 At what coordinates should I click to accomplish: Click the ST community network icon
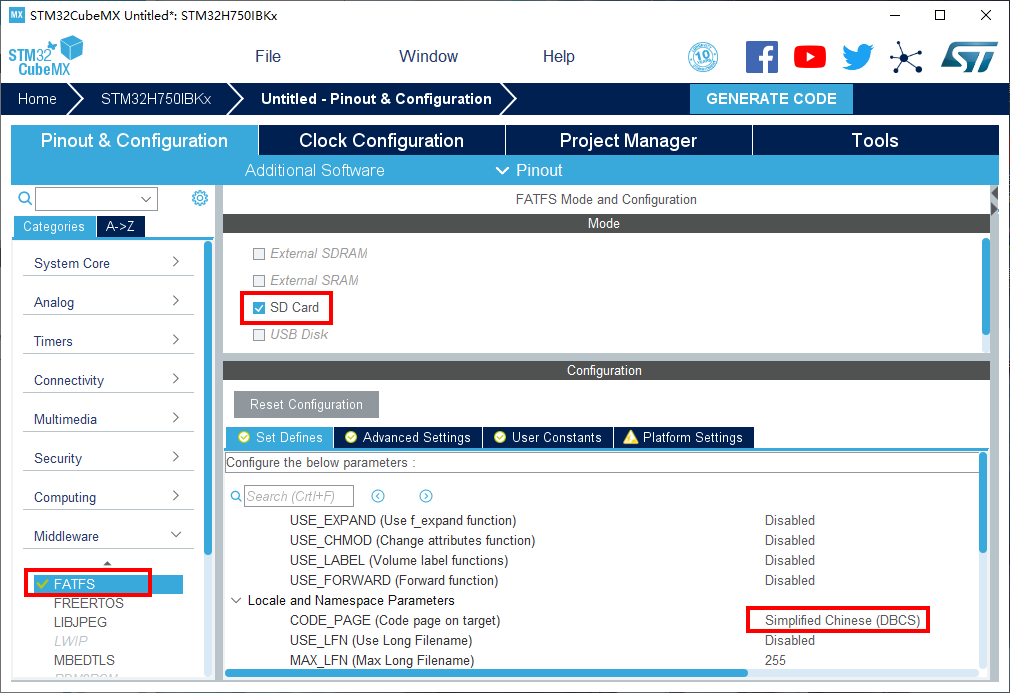click(x=906, y=57)
